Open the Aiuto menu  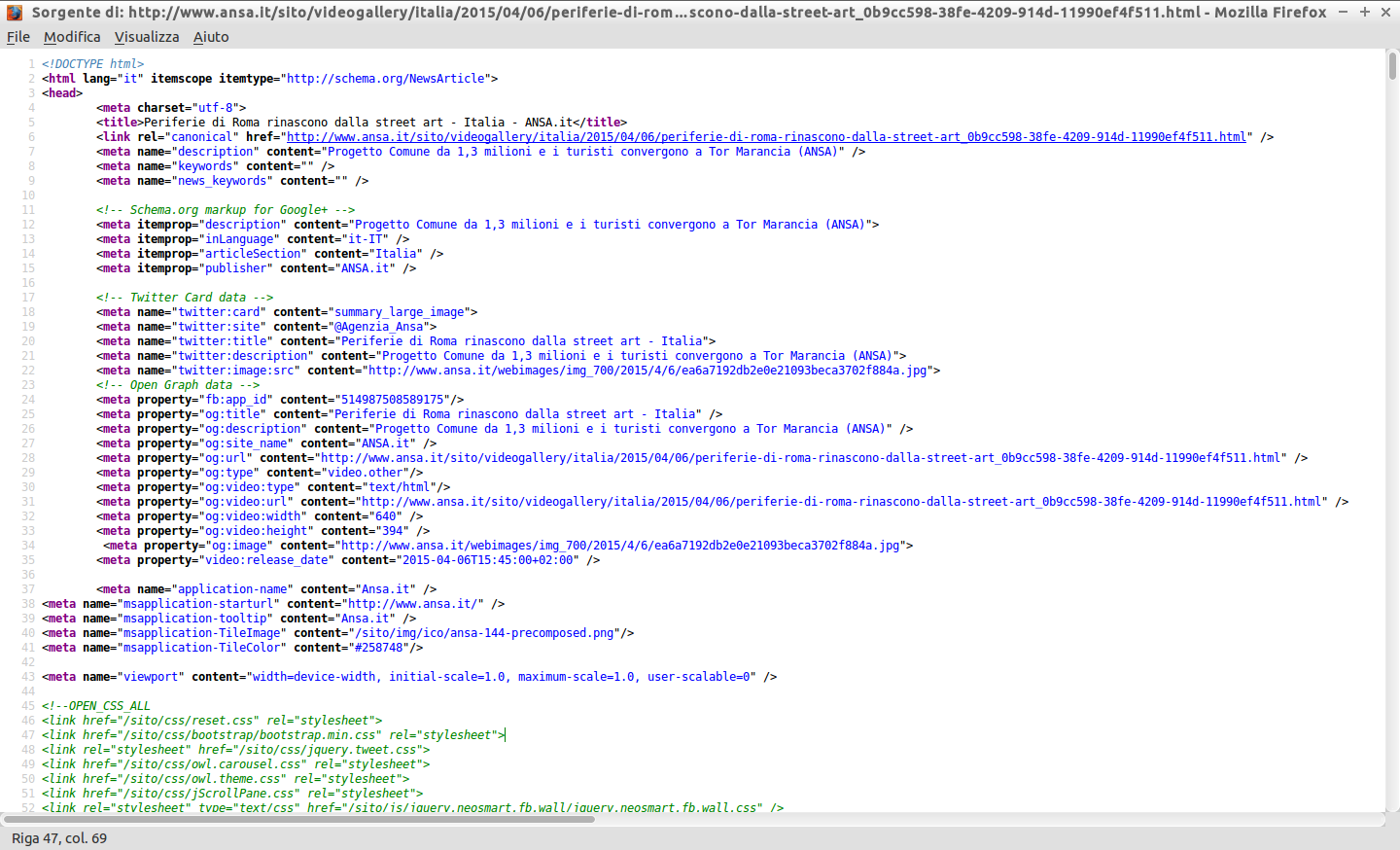[211, 37]
